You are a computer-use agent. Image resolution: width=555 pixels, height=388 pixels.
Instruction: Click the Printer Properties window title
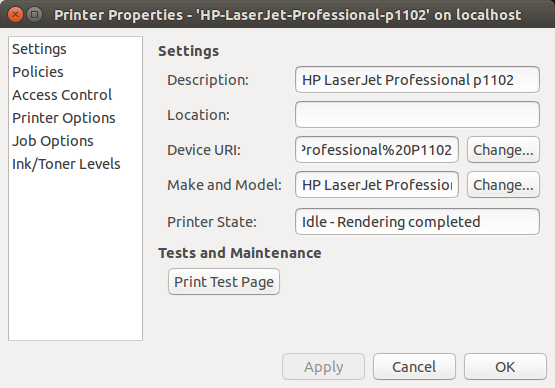[287, 15]
